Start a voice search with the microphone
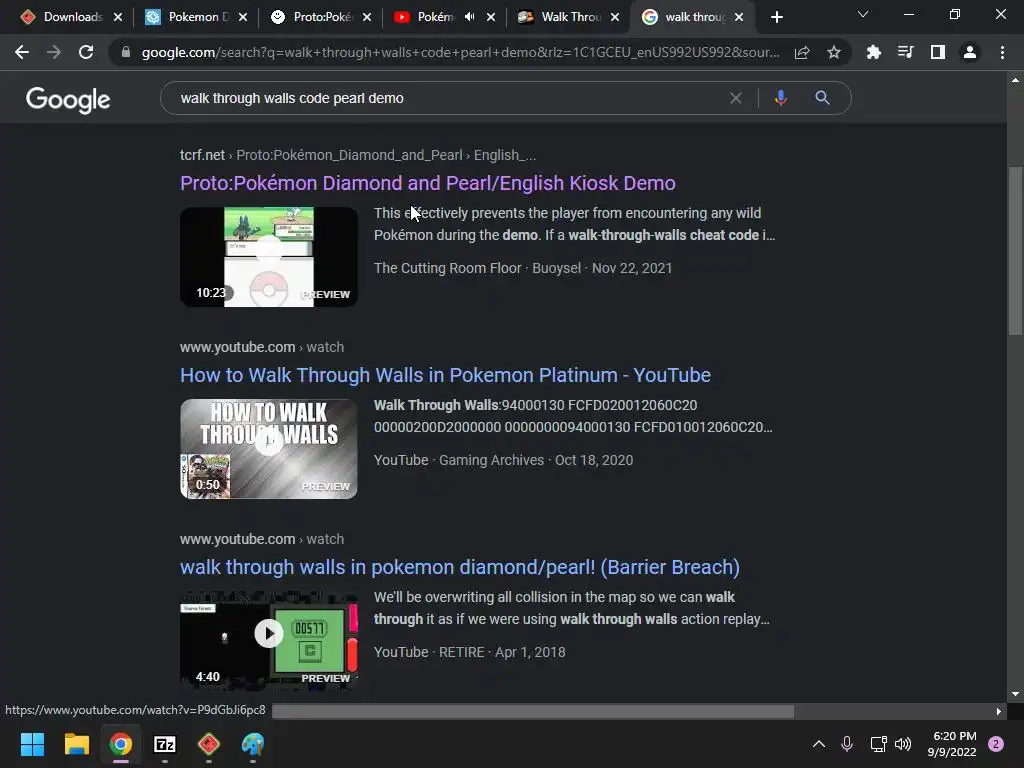 (x=780, y=98)
